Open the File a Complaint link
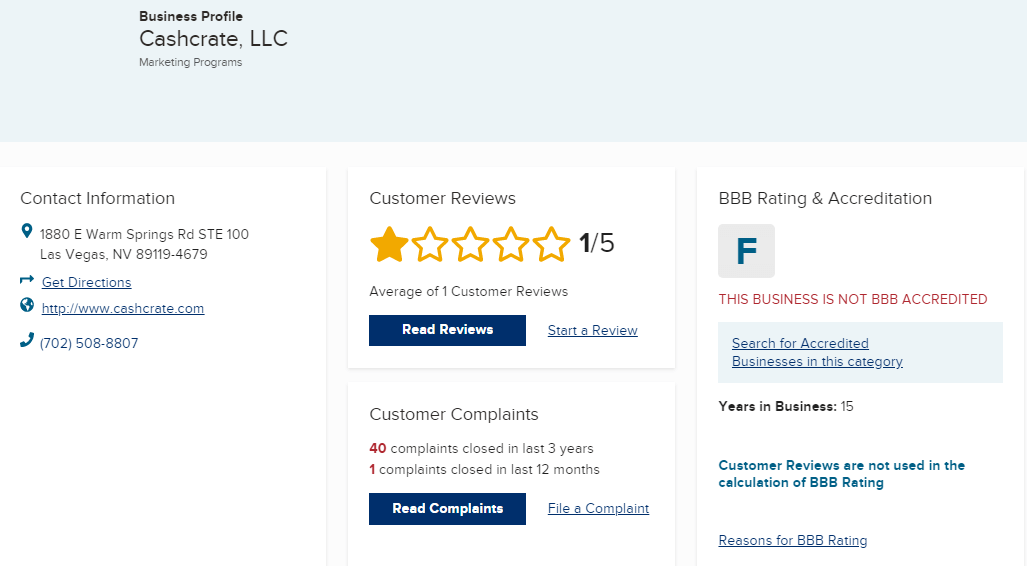 click(x=599, y=508)
